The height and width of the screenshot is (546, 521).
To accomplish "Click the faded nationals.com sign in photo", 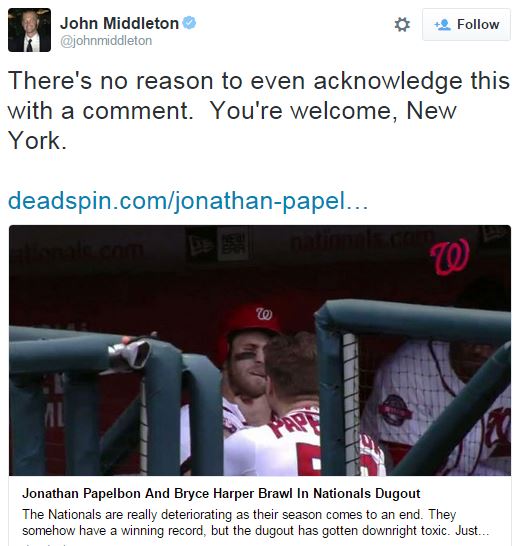I will 361,240.
